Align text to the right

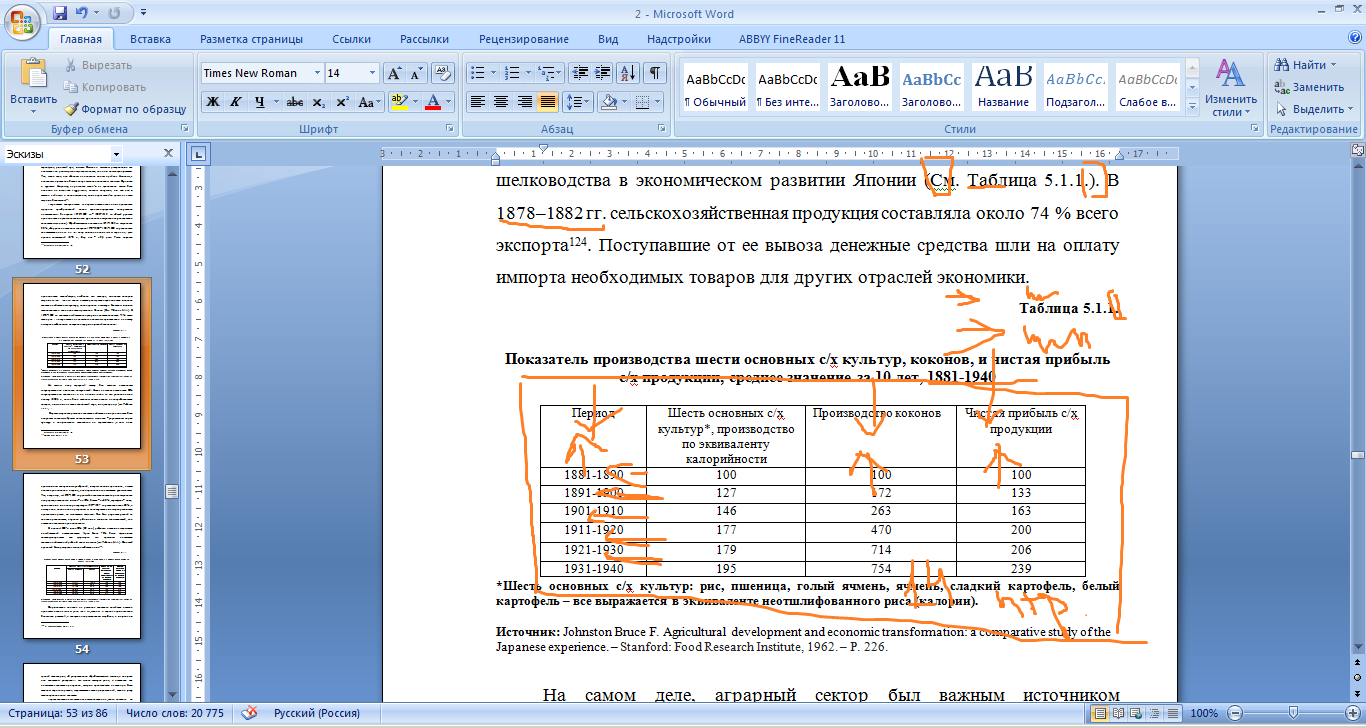(524, 102)
